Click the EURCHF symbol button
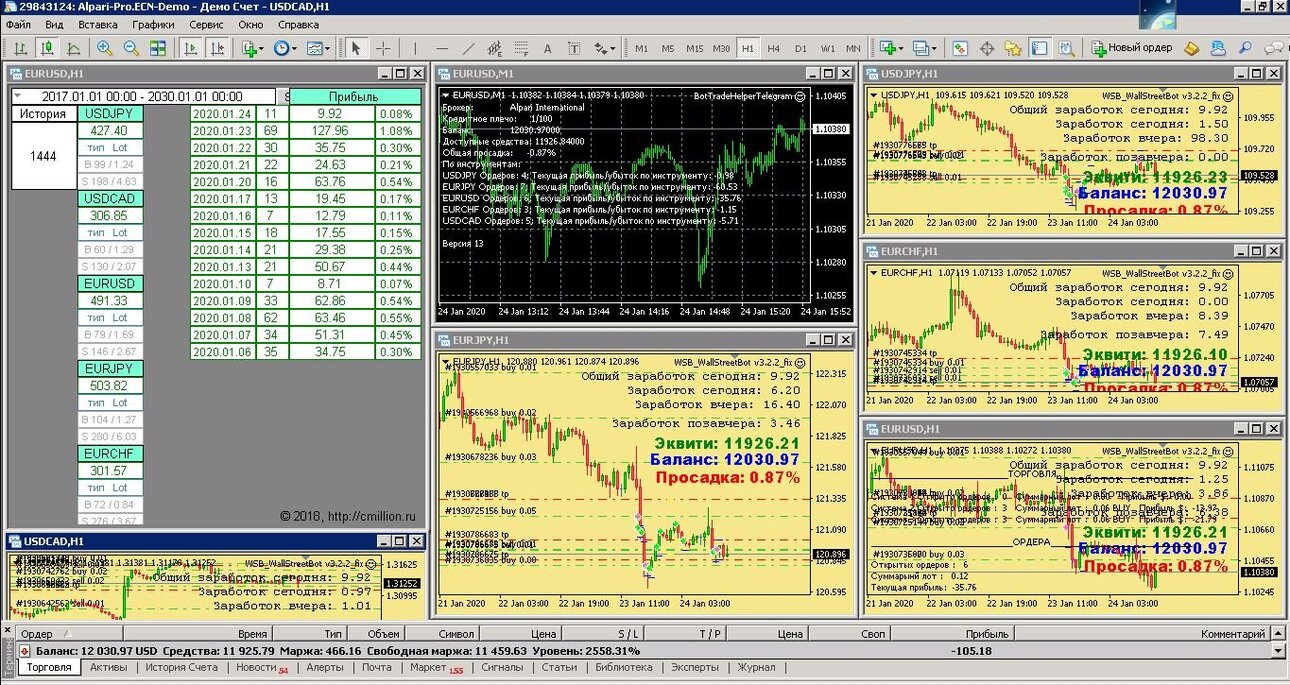This screenshot has width=1290, height=685. coord(109,454)
